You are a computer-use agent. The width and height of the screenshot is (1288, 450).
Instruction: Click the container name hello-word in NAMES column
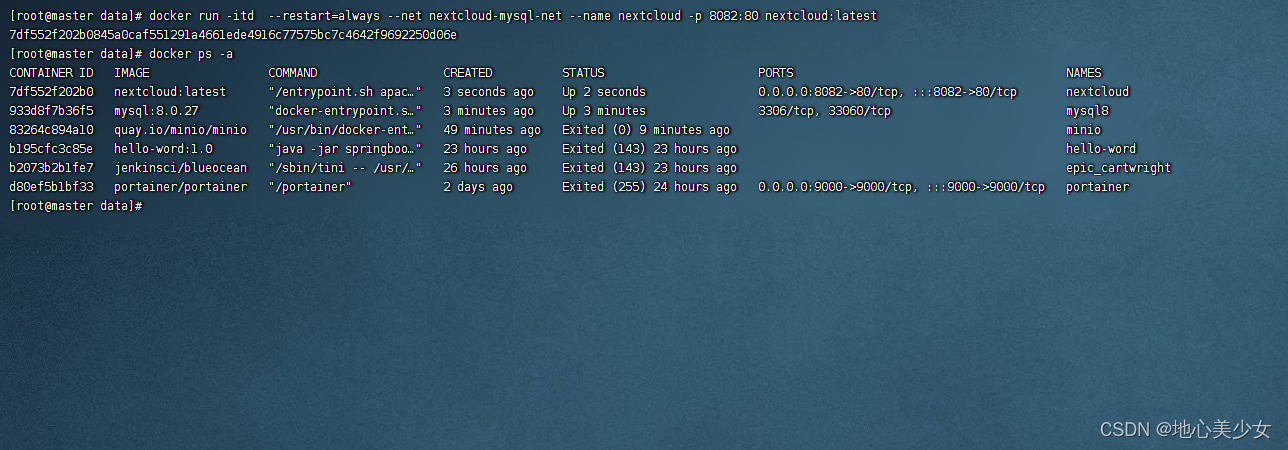point(1101,149)
